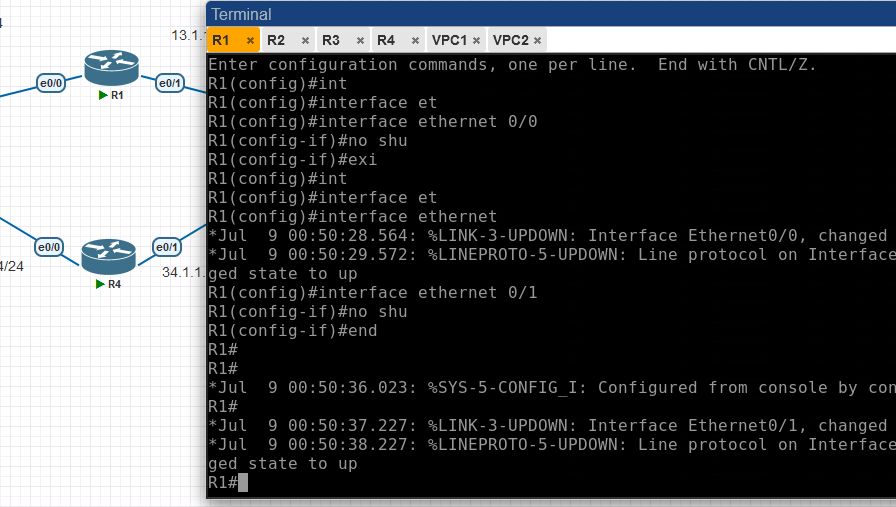Switch to the R4 terminal tab
Viewport: 896px width, 507px height.
[x=385, y=40]
